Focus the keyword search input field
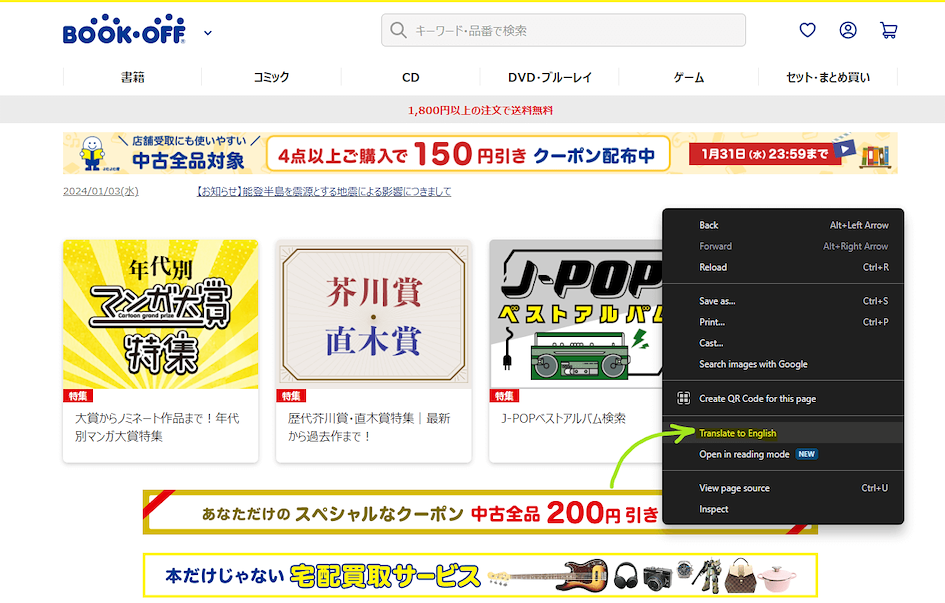This screenshot has height=603, width=945. point(563,30)
